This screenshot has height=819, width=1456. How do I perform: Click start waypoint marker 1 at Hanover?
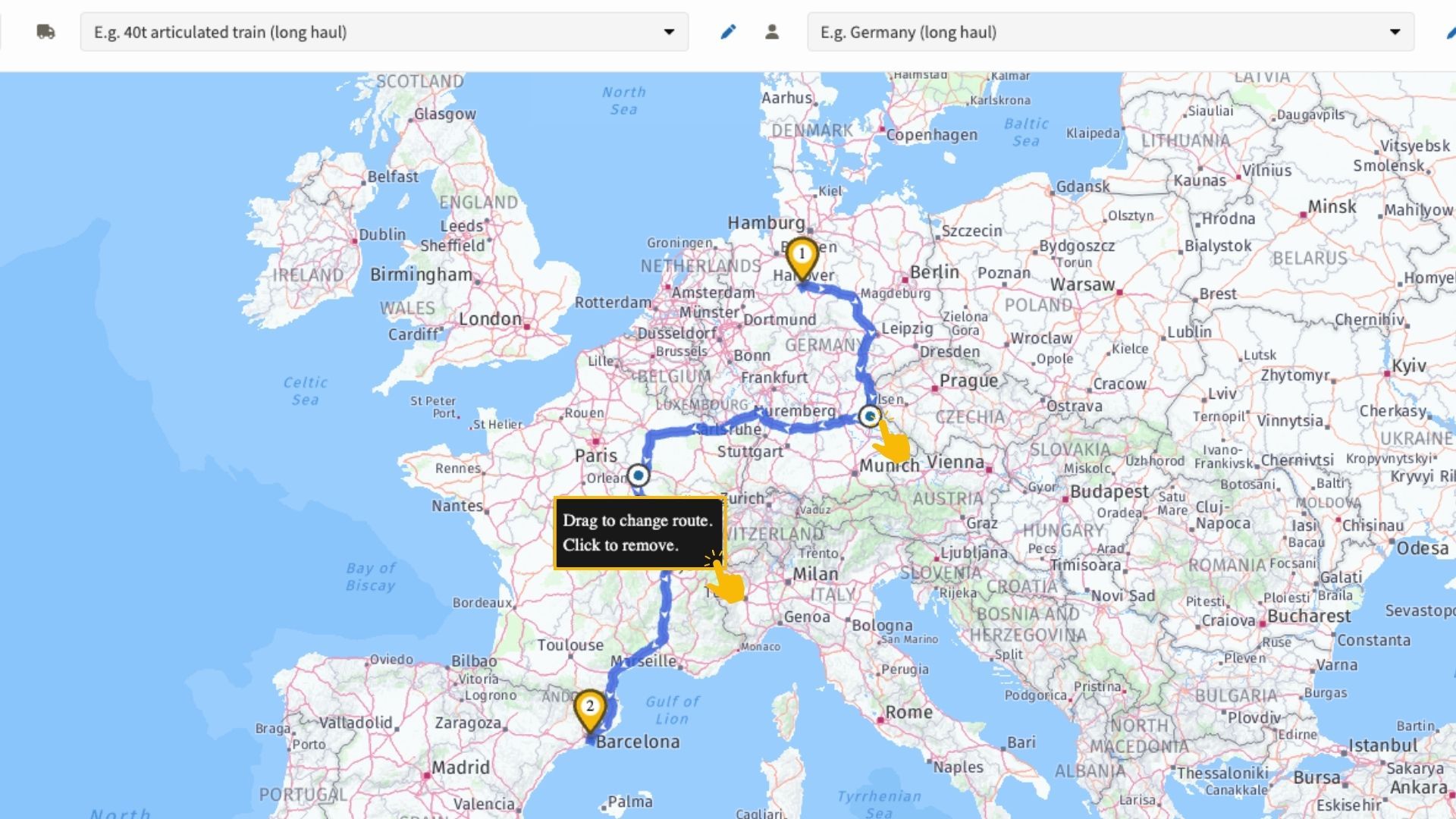tap(802, 256)
